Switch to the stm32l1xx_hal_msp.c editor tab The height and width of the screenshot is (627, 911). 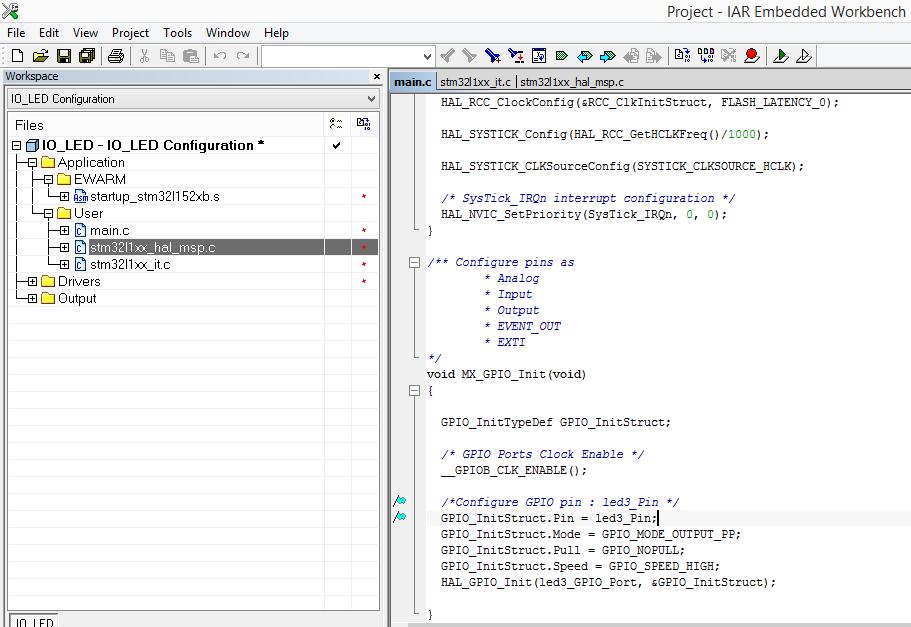point(572,82)
